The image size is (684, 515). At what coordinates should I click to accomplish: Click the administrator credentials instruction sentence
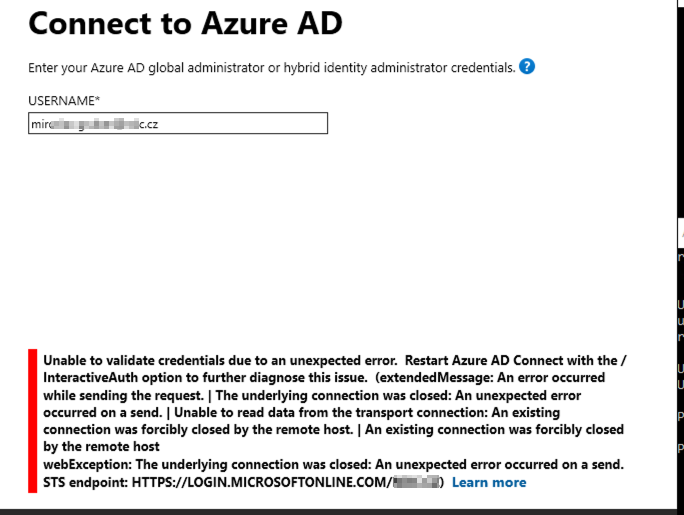[x=272, y=68]
